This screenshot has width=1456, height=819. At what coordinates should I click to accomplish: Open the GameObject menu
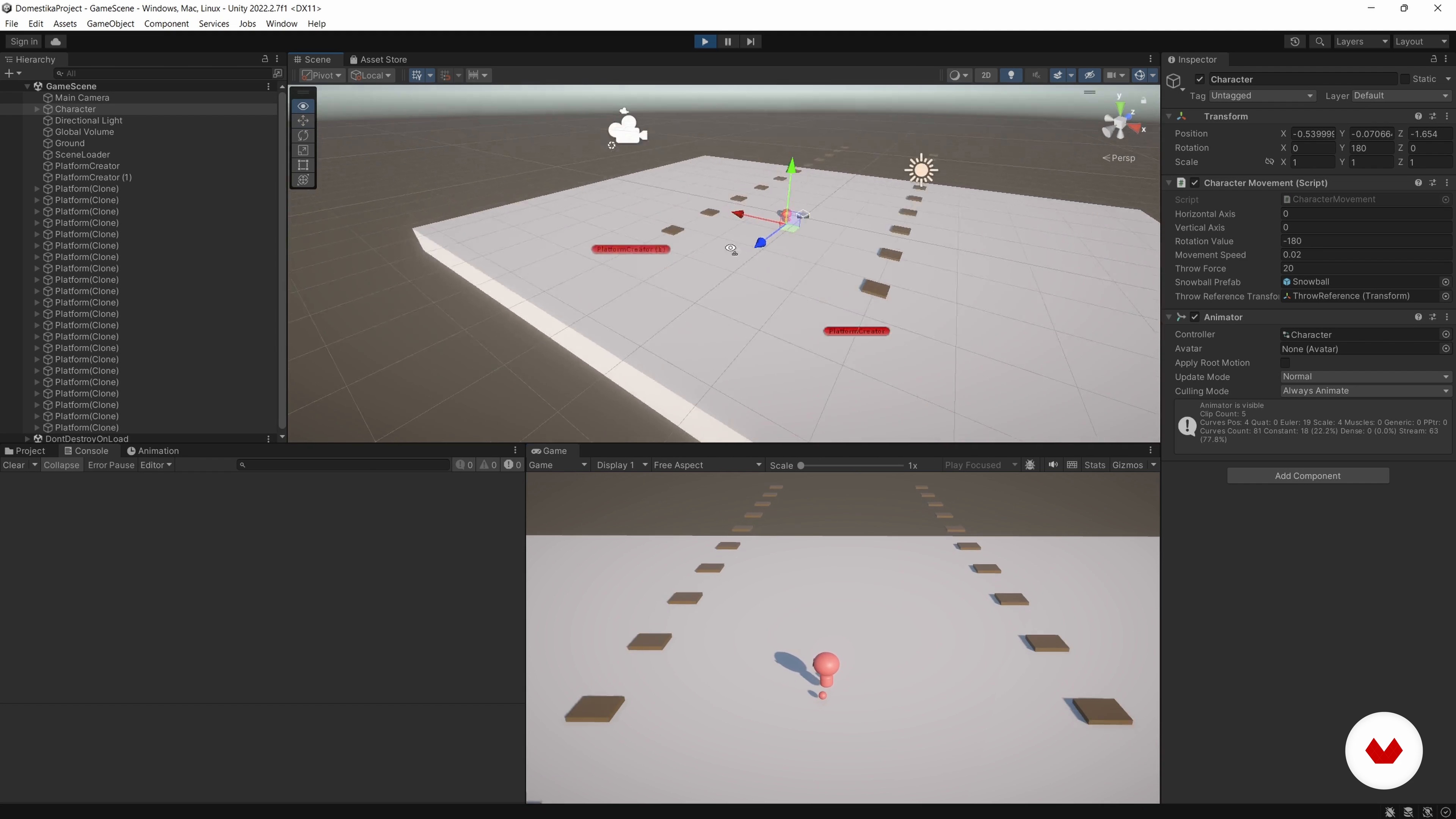110,24
